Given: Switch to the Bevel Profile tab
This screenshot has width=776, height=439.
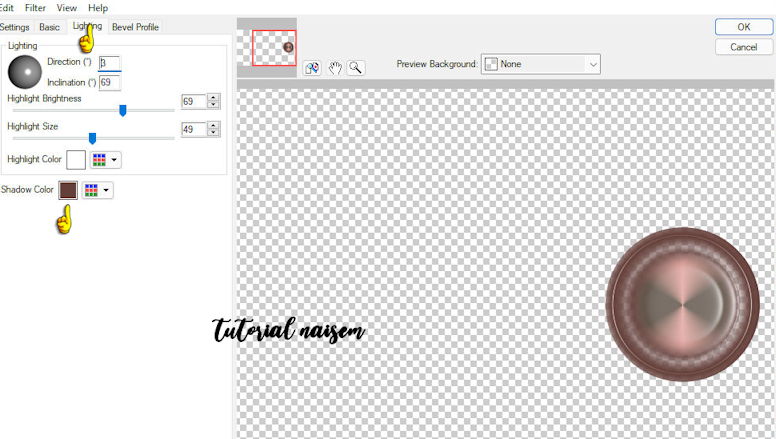Looking at the screenshot, I should 135,27.
